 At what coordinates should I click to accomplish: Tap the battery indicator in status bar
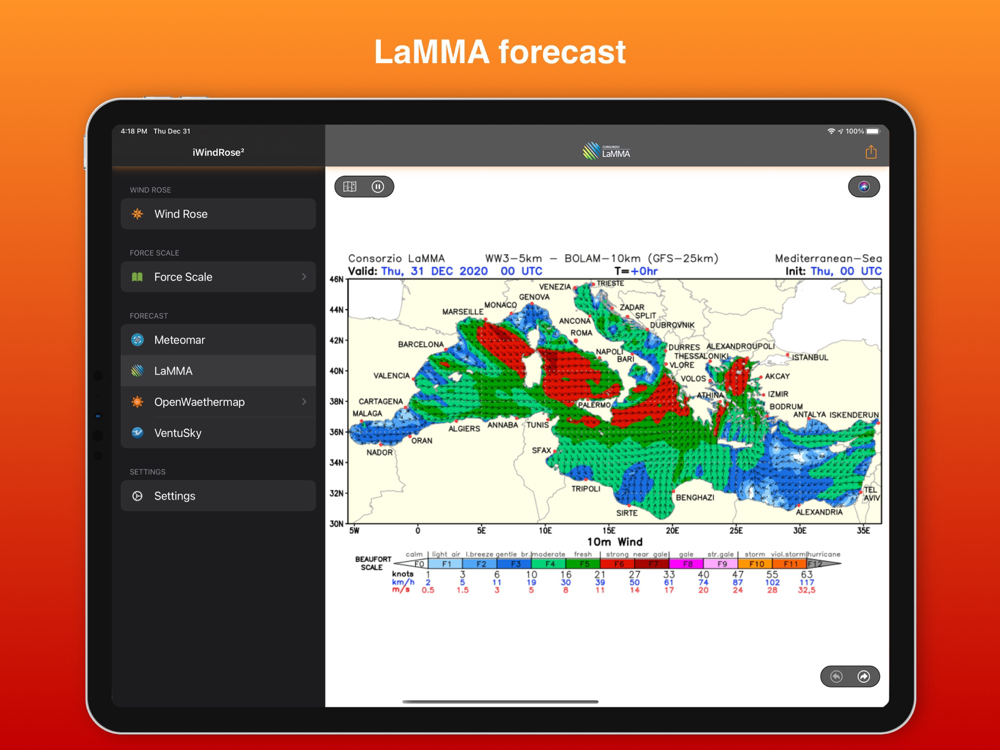tap(873, 131)
